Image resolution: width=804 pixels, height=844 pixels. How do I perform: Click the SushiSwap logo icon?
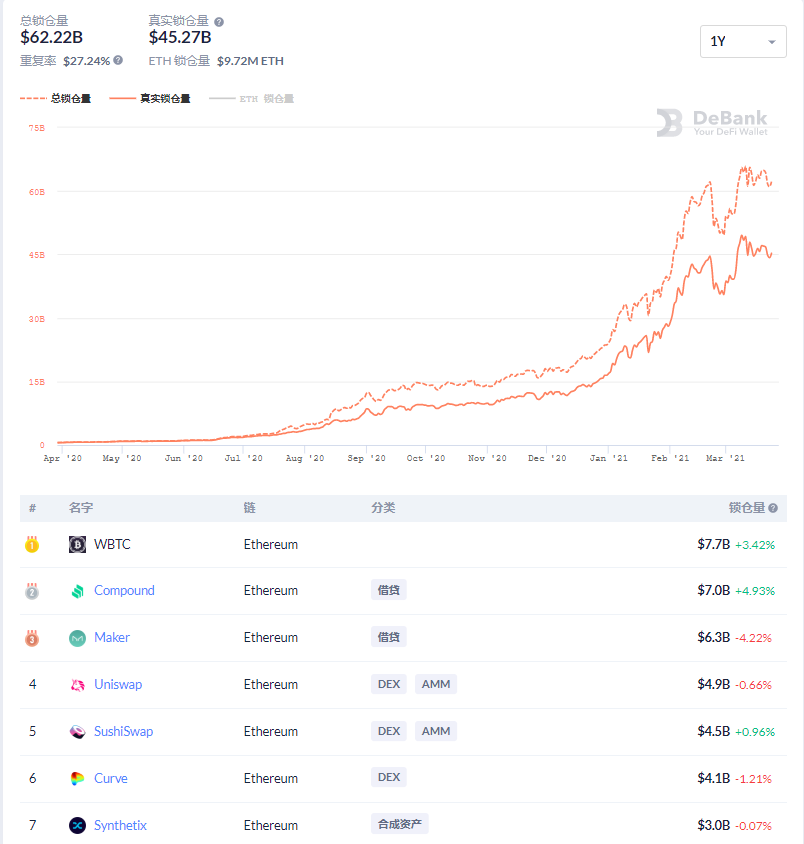coord(77,732)
